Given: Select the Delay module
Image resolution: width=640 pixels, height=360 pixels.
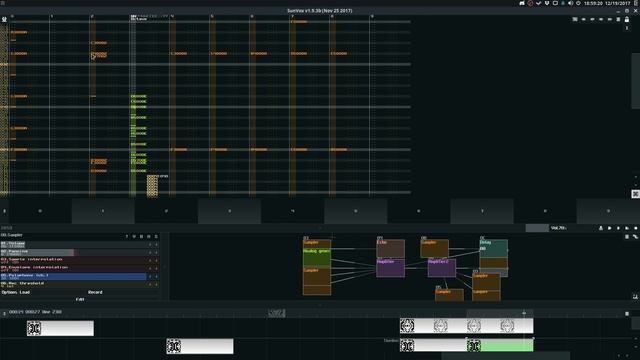Looking at the screenshot, I should tap(493, 248).
